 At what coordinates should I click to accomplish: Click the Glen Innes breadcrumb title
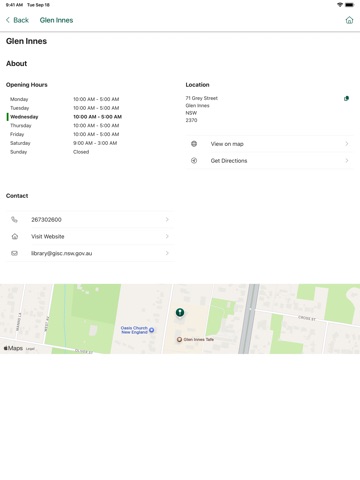point(56,20)
